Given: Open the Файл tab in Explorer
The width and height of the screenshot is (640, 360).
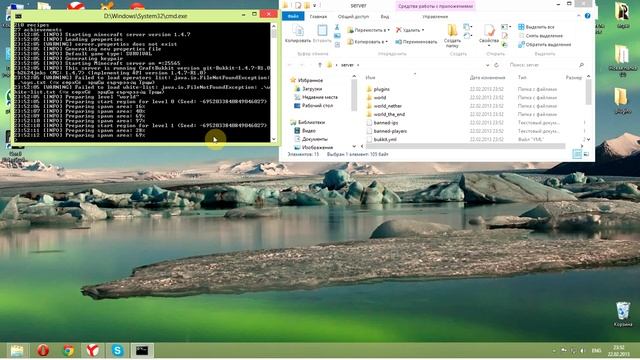Looking at the screenshot, I should 293,16.
